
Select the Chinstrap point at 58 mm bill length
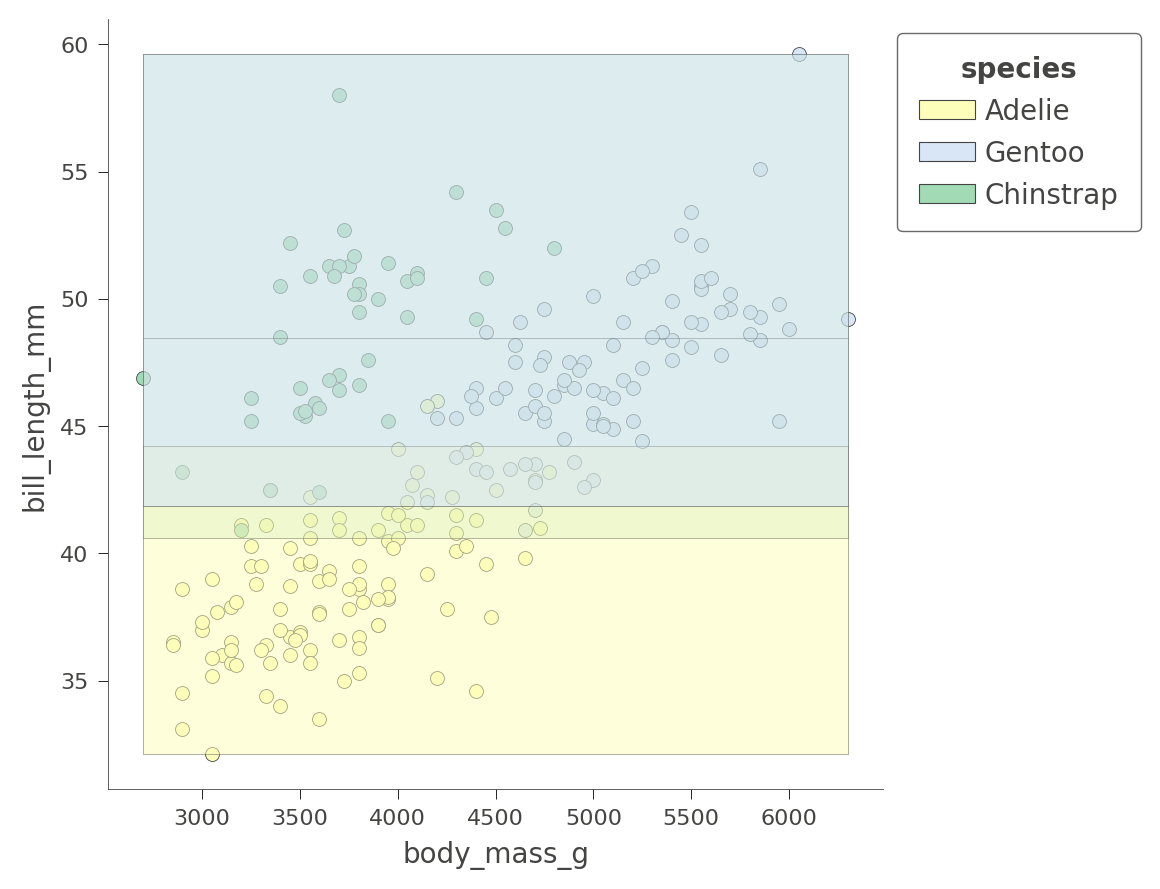pyautogui.click(x=339, y=95)
